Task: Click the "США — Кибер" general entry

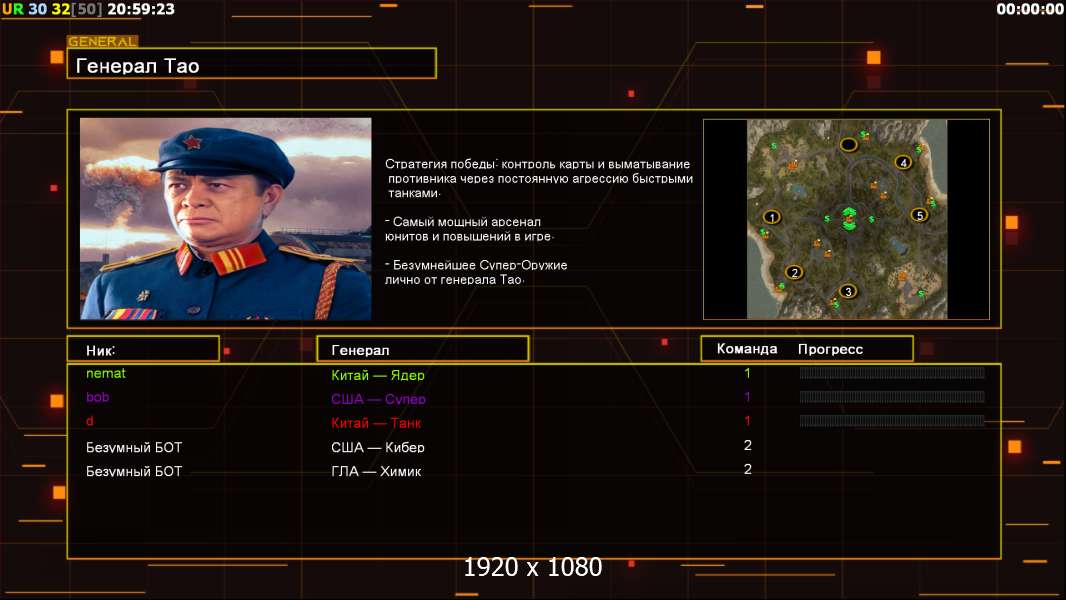Action: (x=378, y=447)
